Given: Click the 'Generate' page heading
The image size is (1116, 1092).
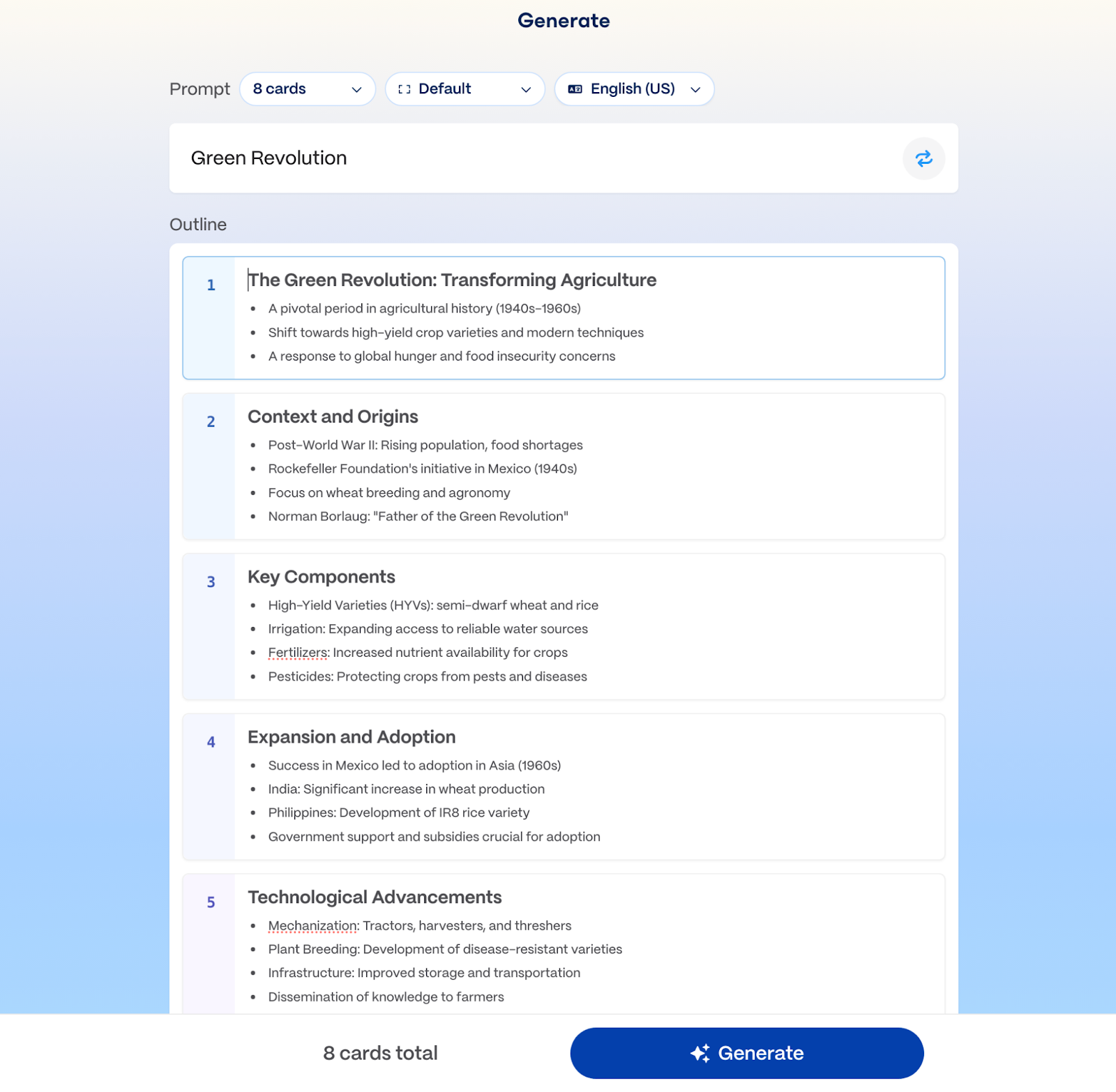Looking at the screenshot, I should [564, 21].
